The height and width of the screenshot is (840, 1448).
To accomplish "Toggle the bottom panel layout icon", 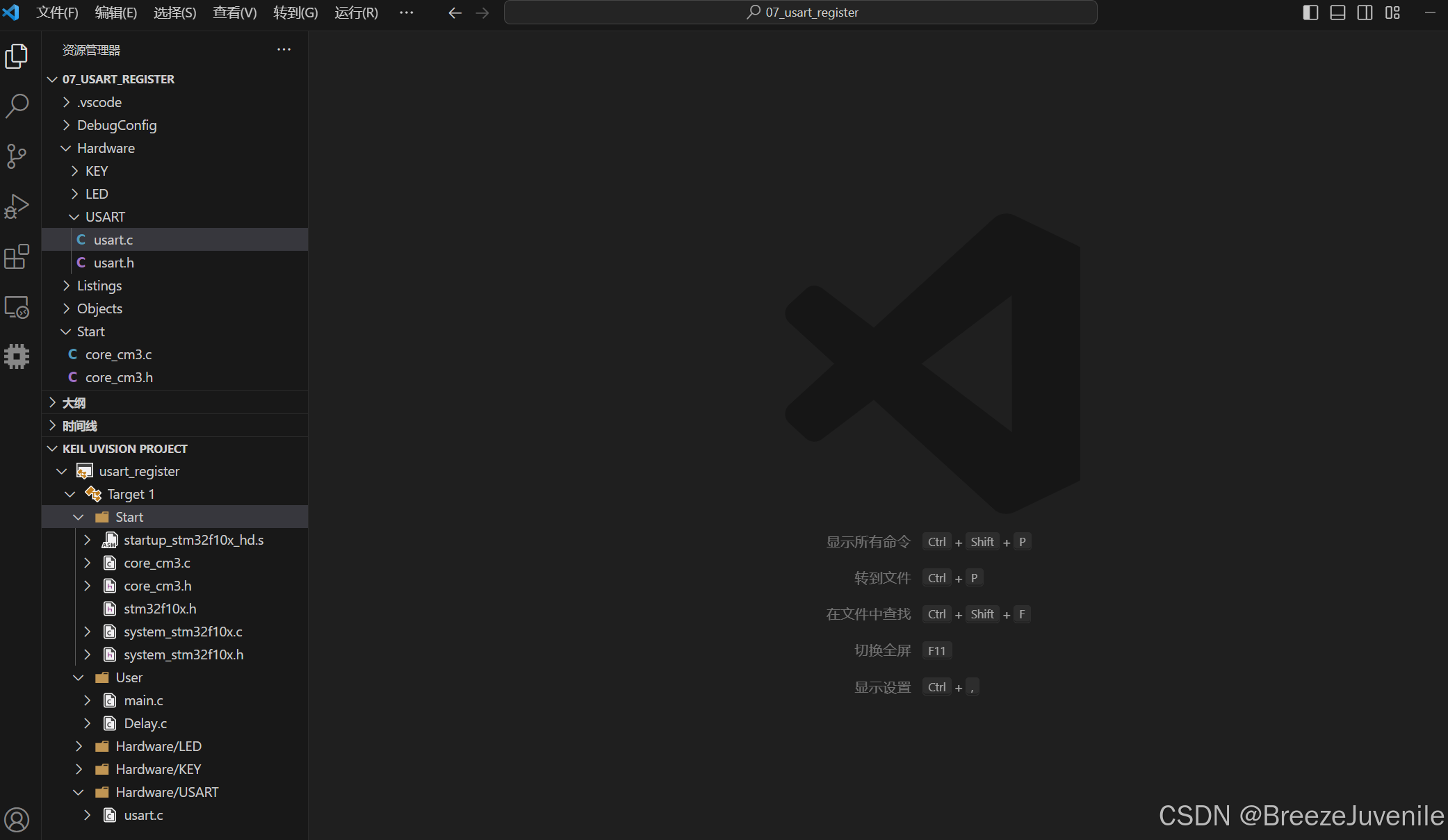I will tap(1337, 13).
